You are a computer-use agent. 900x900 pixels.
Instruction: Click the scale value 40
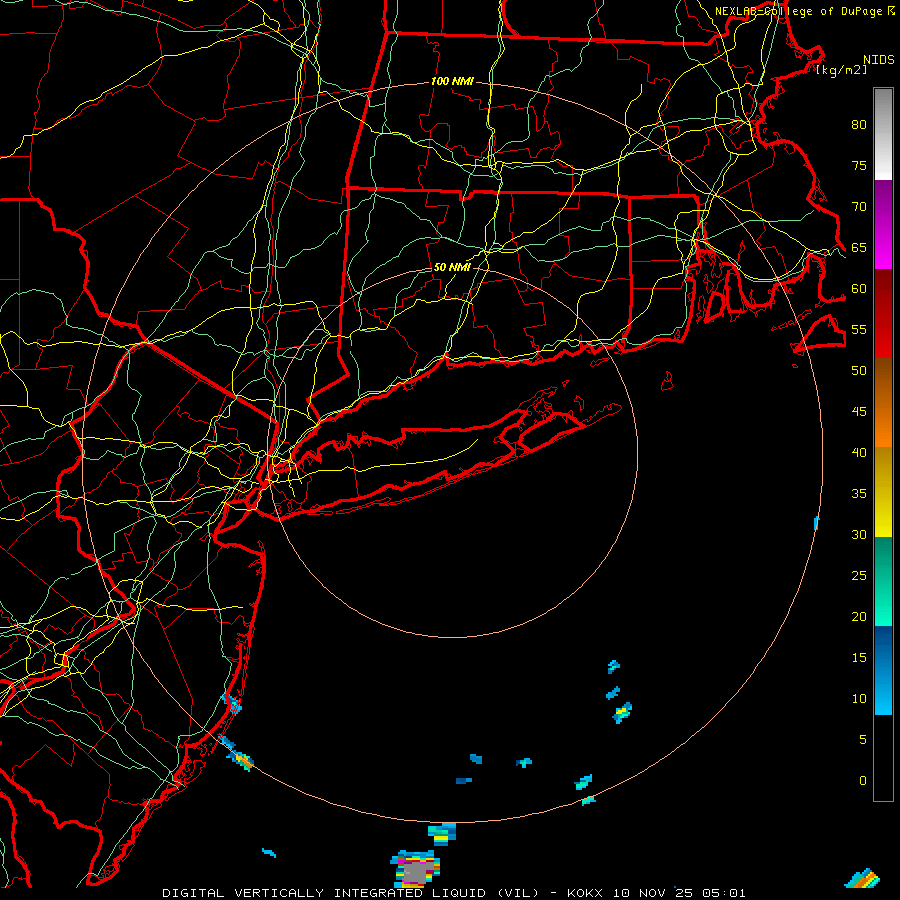pos(859,453)
